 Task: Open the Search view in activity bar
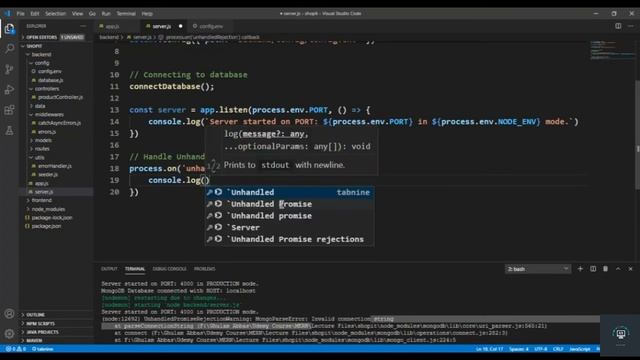point(9,49)
